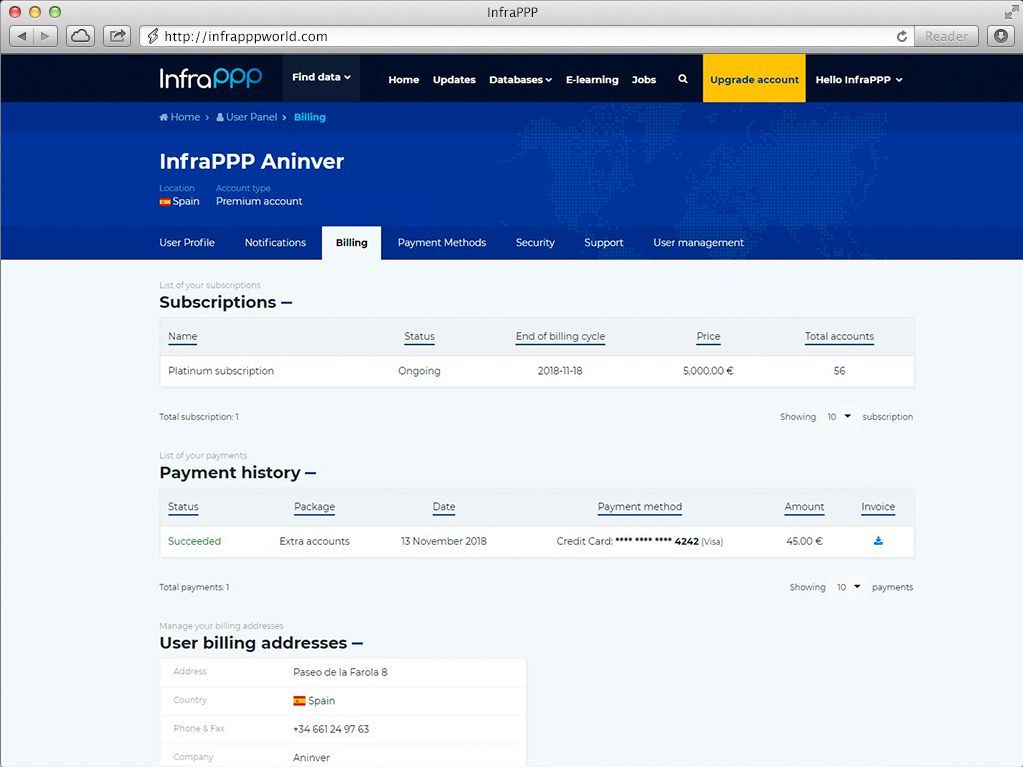Download the invoice for Extra accounts payment
Screen dimensions: 1023x767
[878, 541]
